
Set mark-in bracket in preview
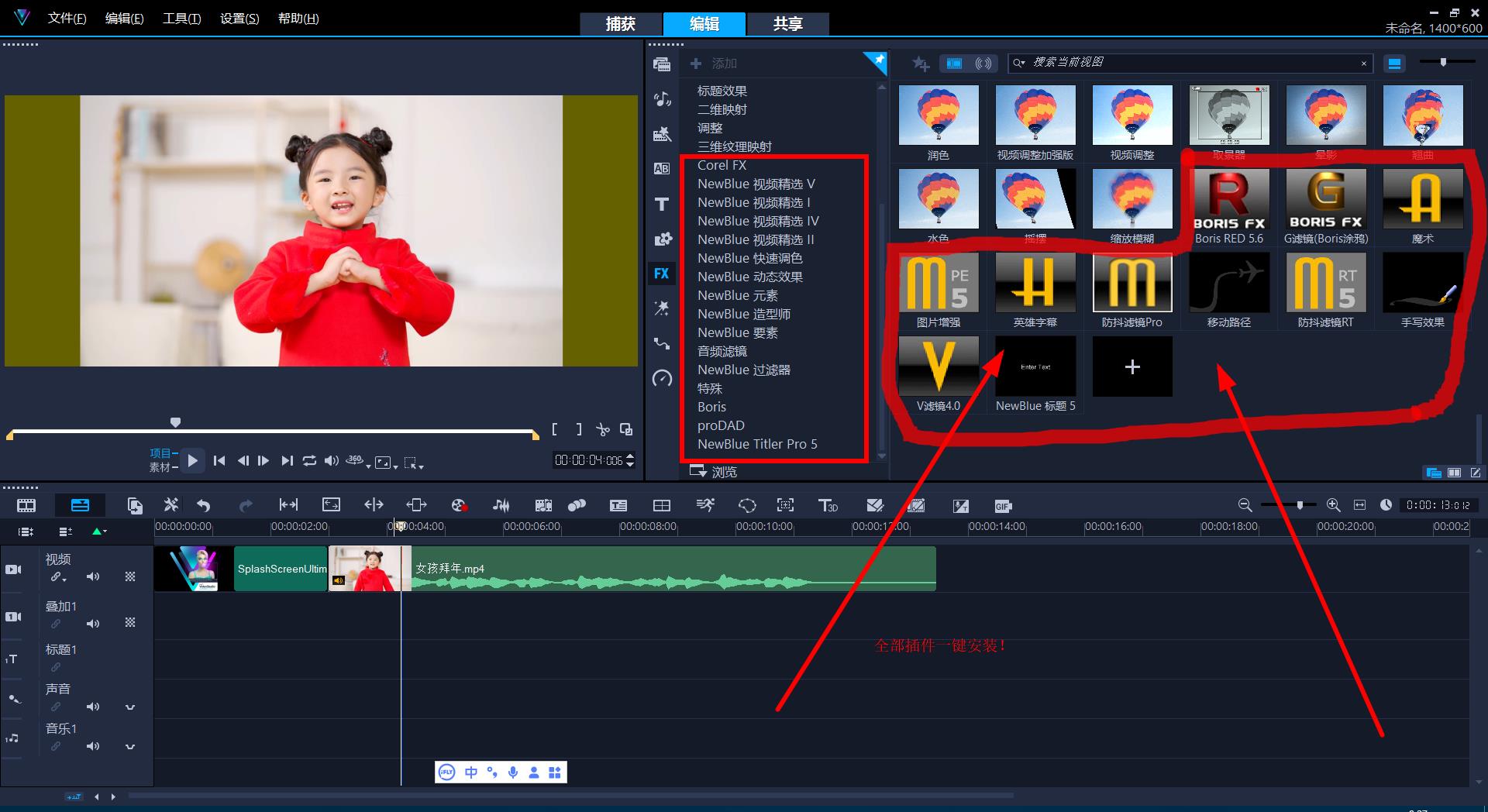click(555, 429)
